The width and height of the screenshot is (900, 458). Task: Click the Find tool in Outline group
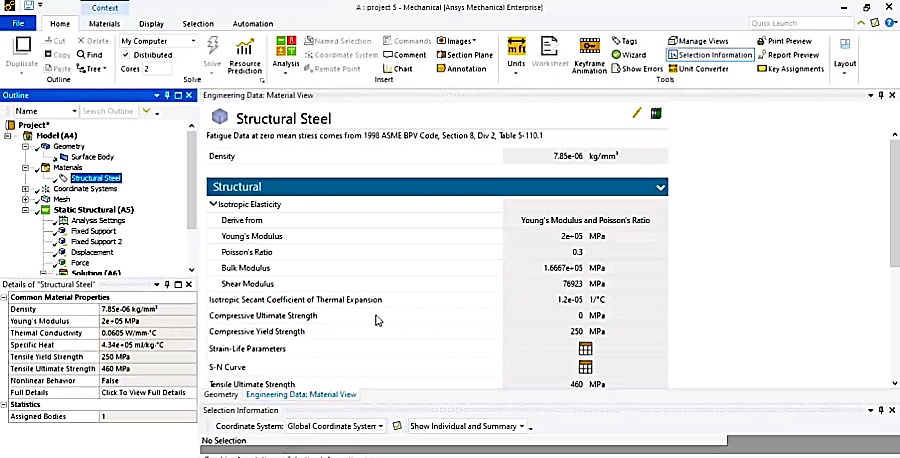pyautogui.click(x=90, y=55)
